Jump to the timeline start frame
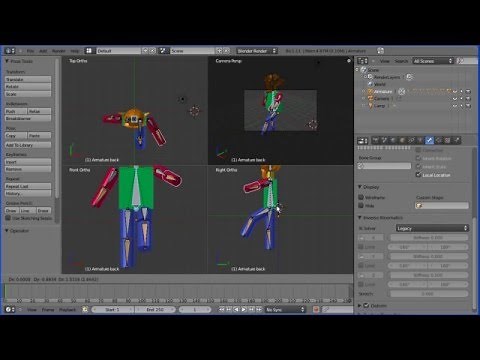 [221, 310]
